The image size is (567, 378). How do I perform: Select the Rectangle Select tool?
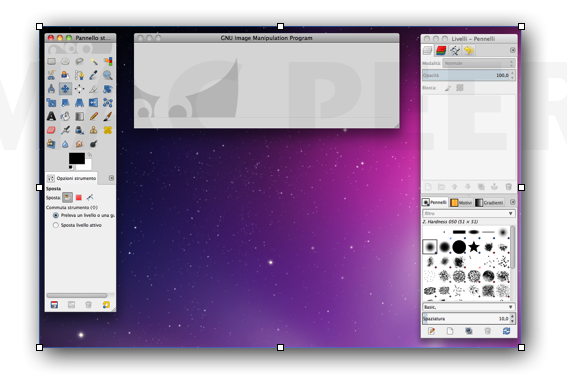pyautogui.click(x=52, y=61)
